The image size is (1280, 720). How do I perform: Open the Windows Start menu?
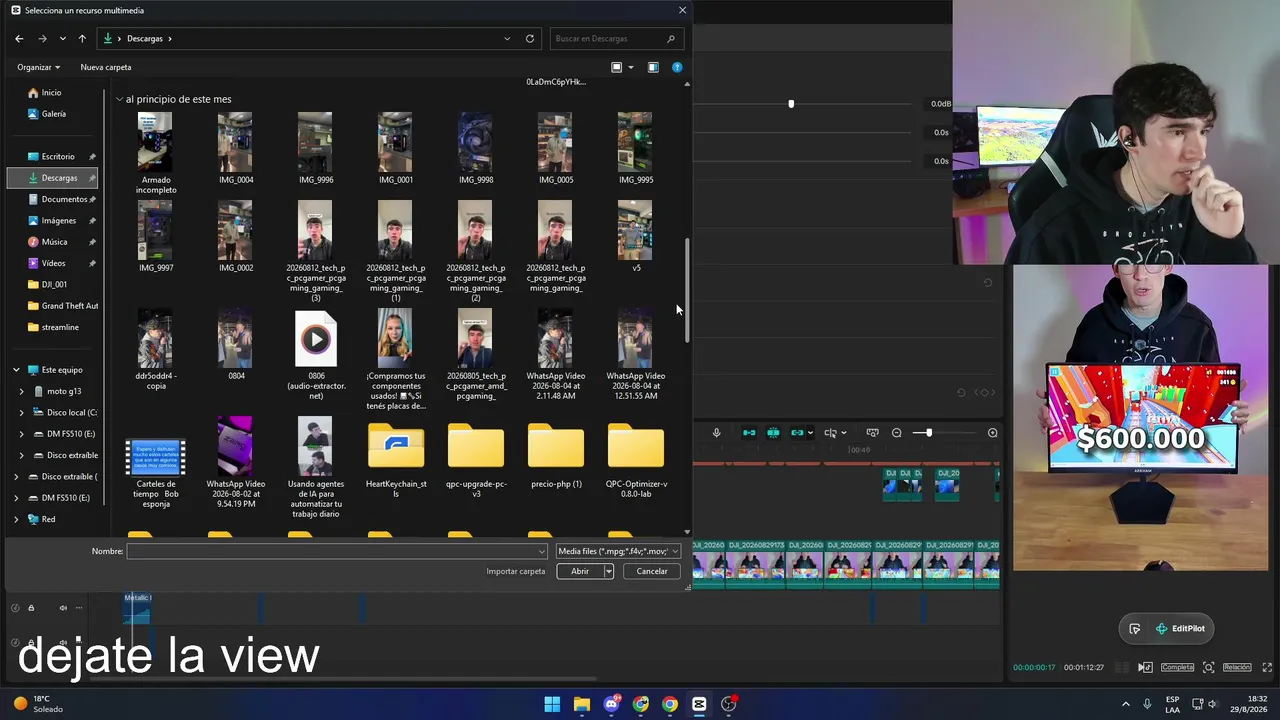552,704
